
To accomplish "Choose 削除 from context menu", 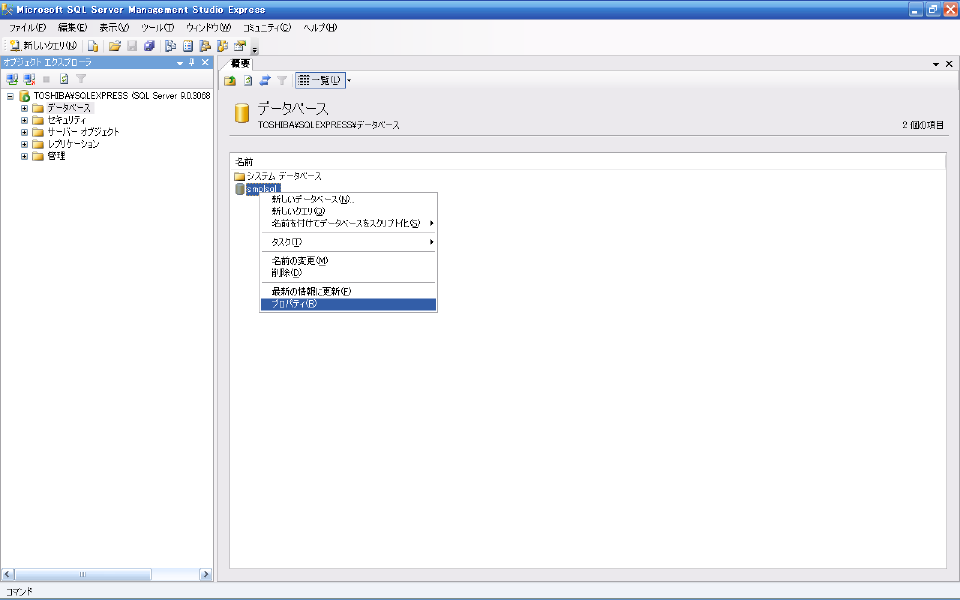I will pos(348,272).
